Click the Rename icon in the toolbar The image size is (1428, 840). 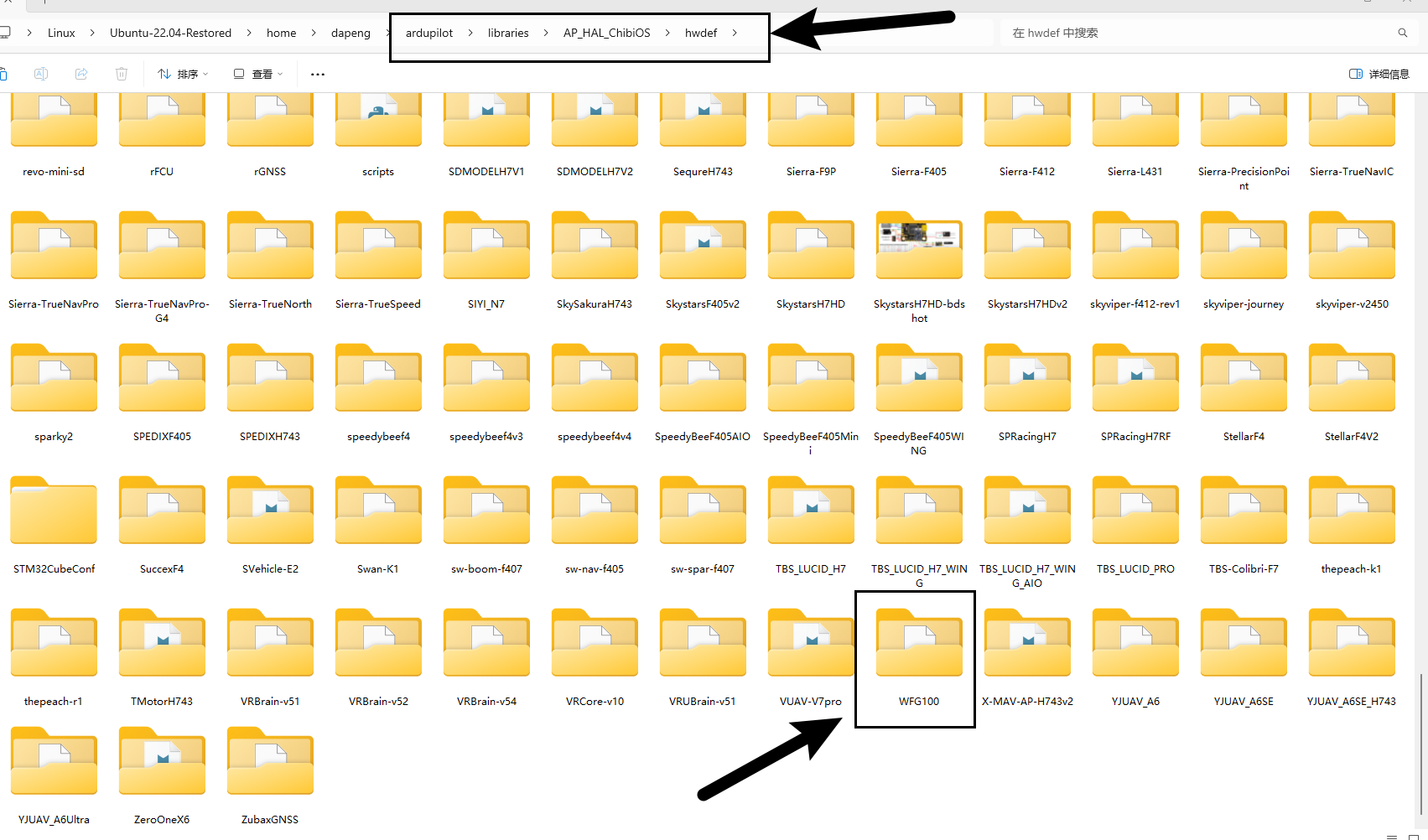(x=40, y=74)
